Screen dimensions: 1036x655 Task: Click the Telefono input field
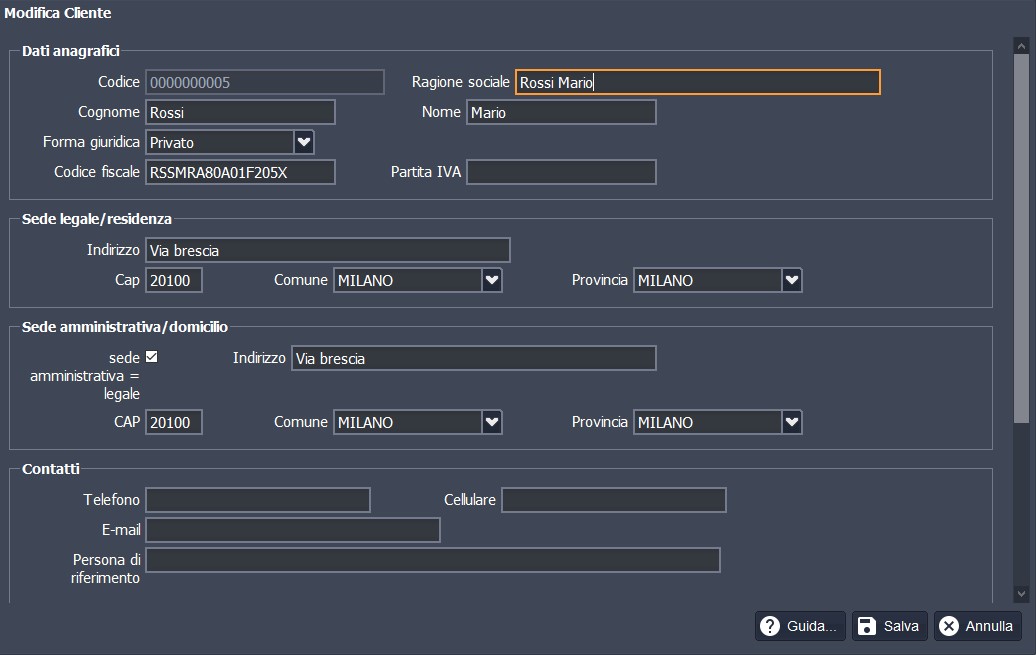[x=258, y=500]
